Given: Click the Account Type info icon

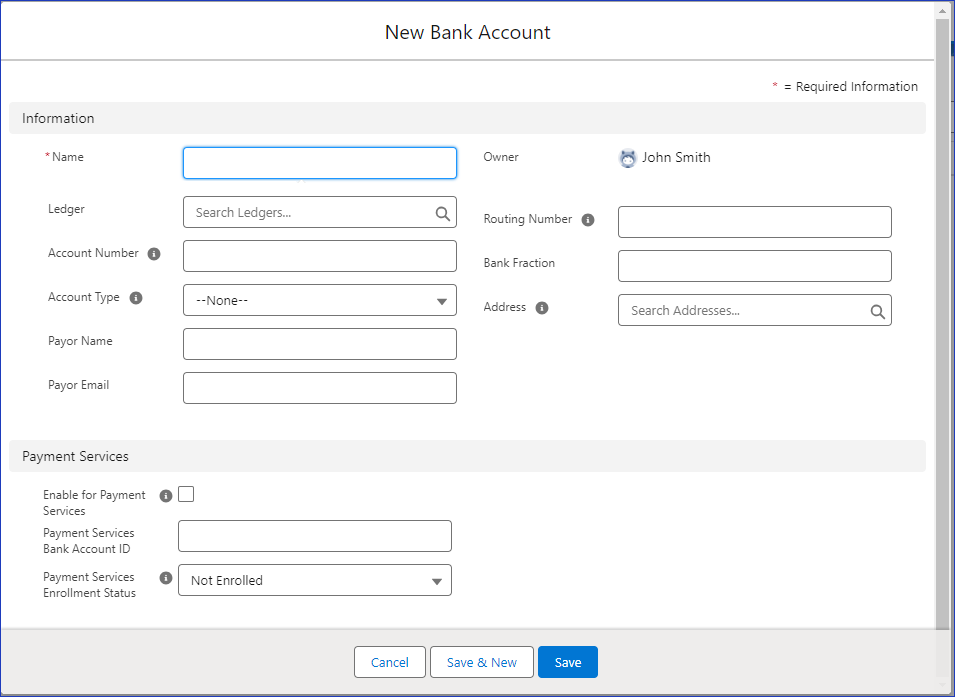Looking at the screenshot, I should point(136,298).
